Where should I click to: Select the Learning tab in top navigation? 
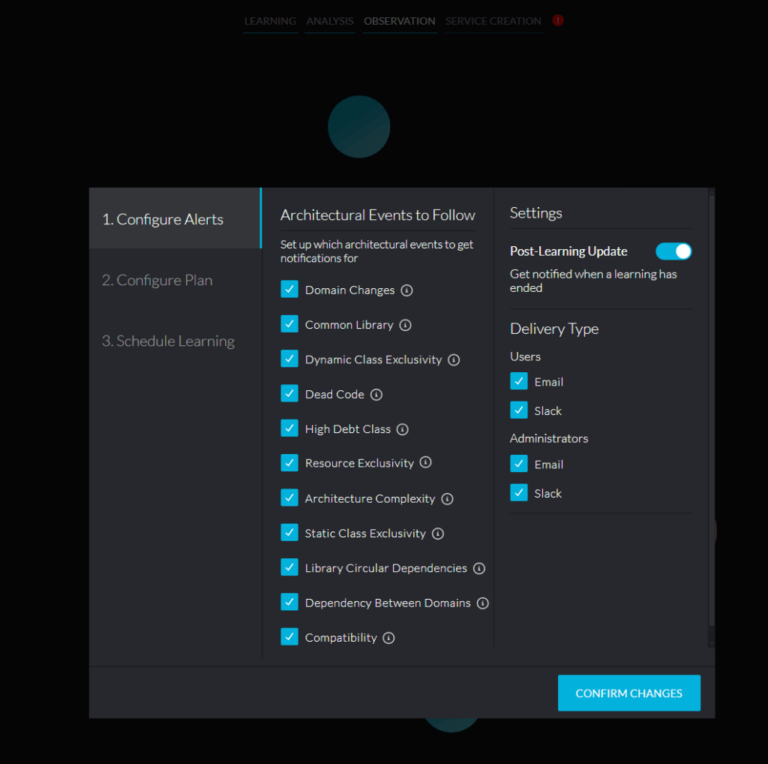(x=270, y=21)
